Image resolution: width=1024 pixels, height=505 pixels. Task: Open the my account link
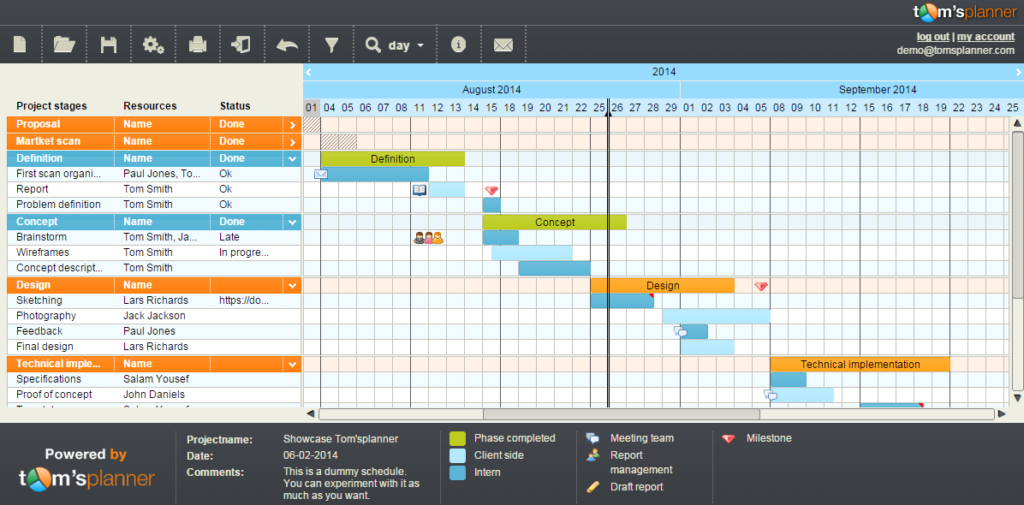tap(985, 37)
